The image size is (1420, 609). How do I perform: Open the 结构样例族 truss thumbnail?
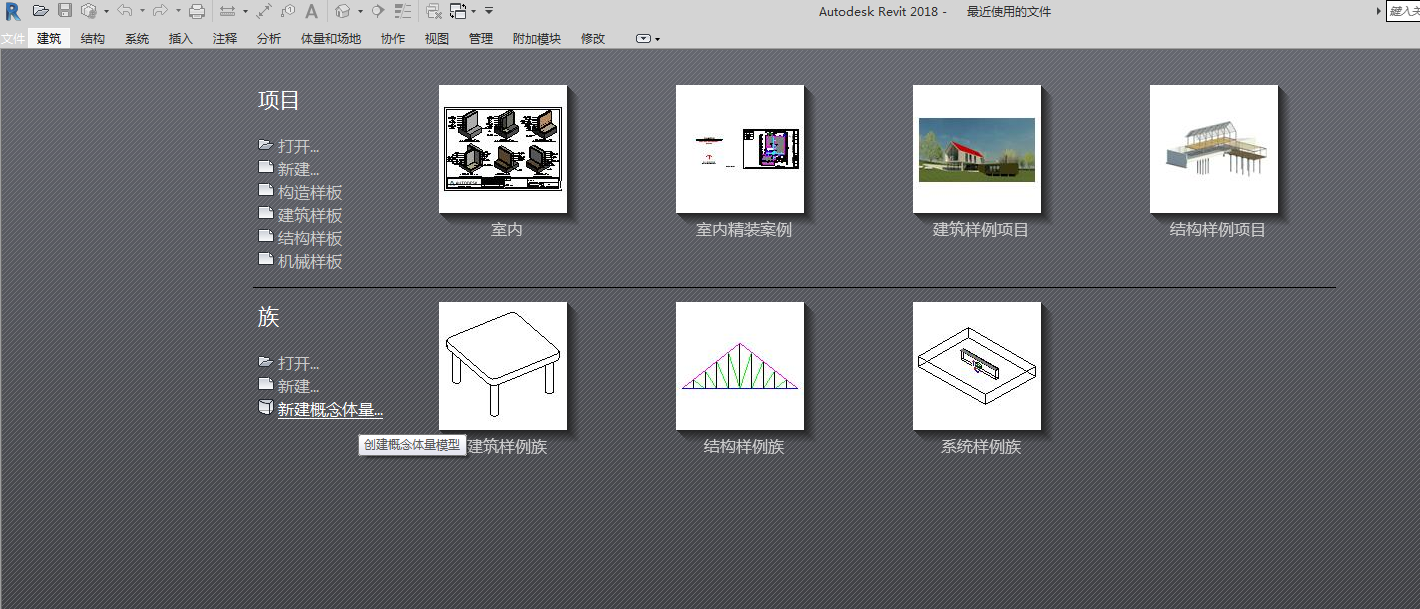coord(740,366)
